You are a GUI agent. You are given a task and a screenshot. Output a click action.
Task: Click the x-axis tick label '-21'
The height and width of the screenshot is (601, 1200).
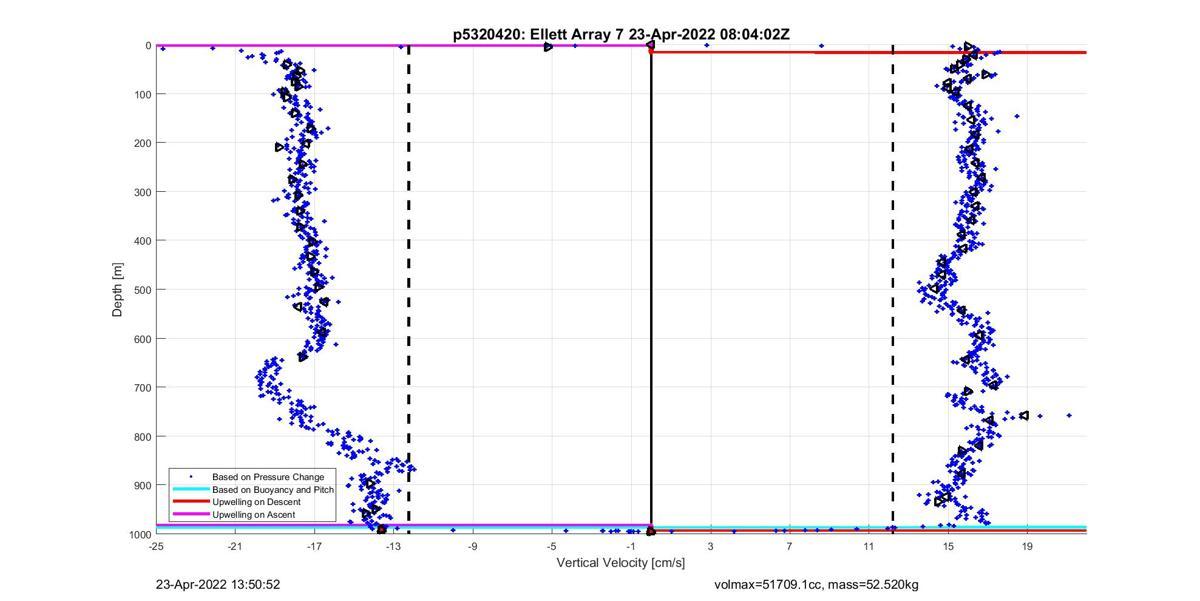click(x=235, y=547)
